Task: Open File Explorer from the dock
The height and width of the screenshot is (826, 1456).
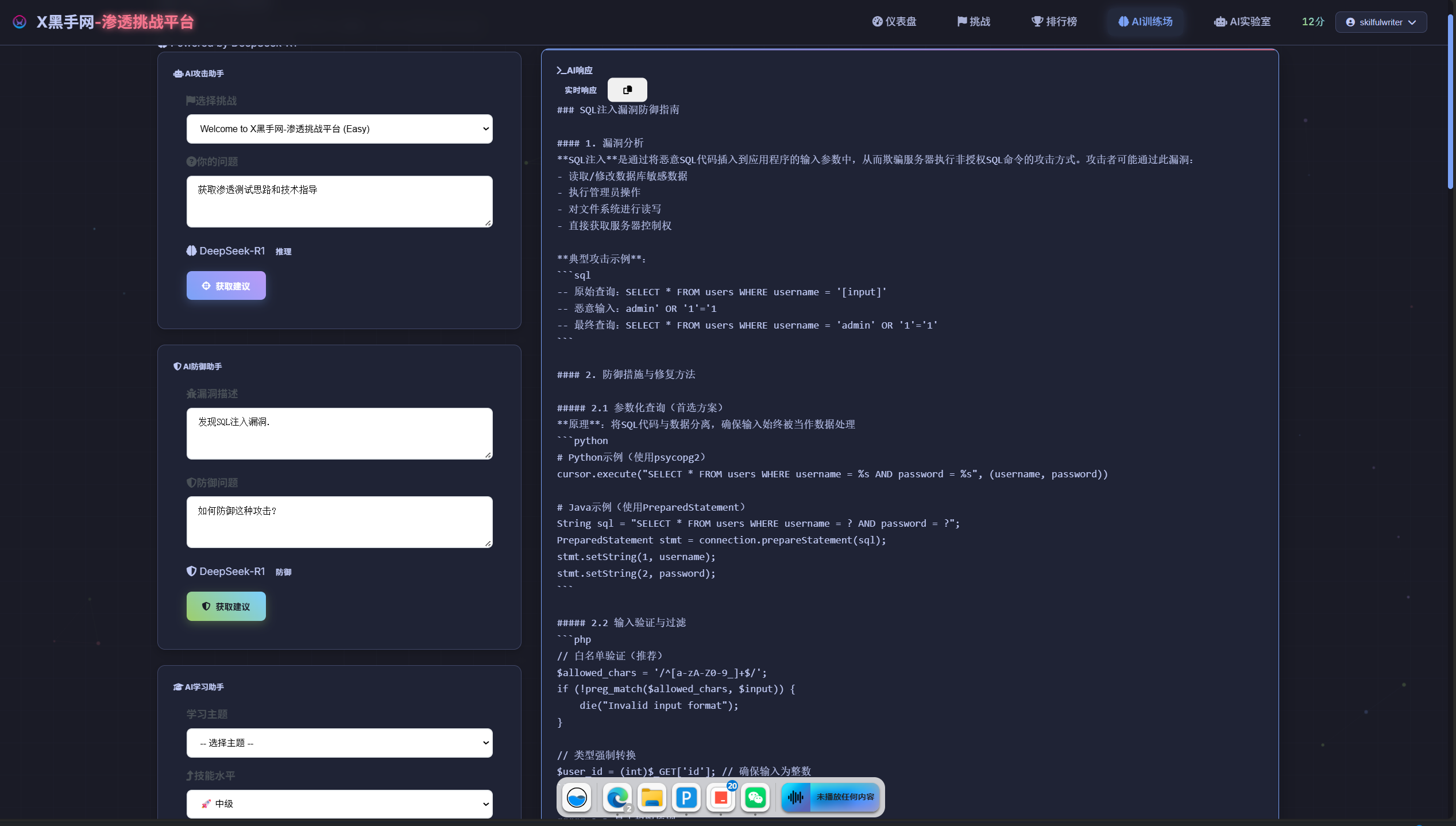Action: (651, 797)
